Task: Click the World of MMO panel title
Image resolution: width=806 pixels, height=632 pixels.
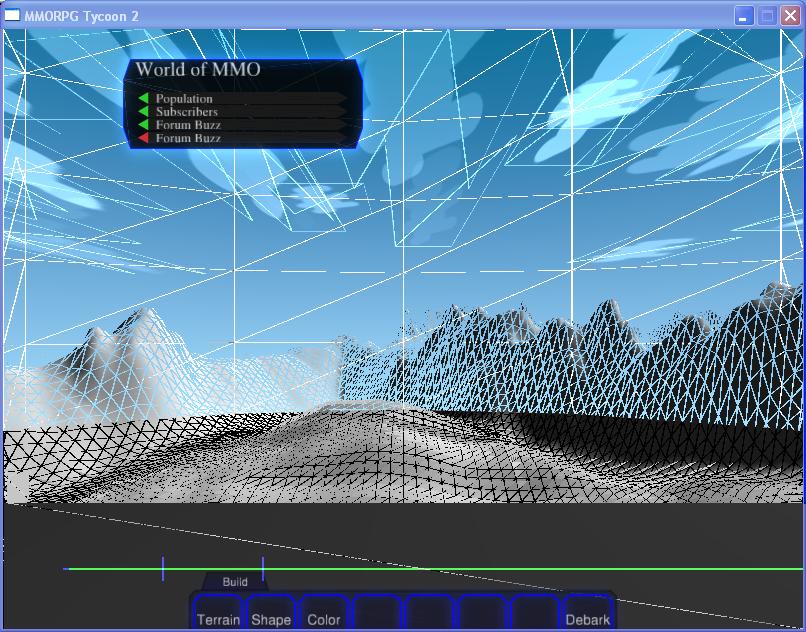Action: (198, 69)
